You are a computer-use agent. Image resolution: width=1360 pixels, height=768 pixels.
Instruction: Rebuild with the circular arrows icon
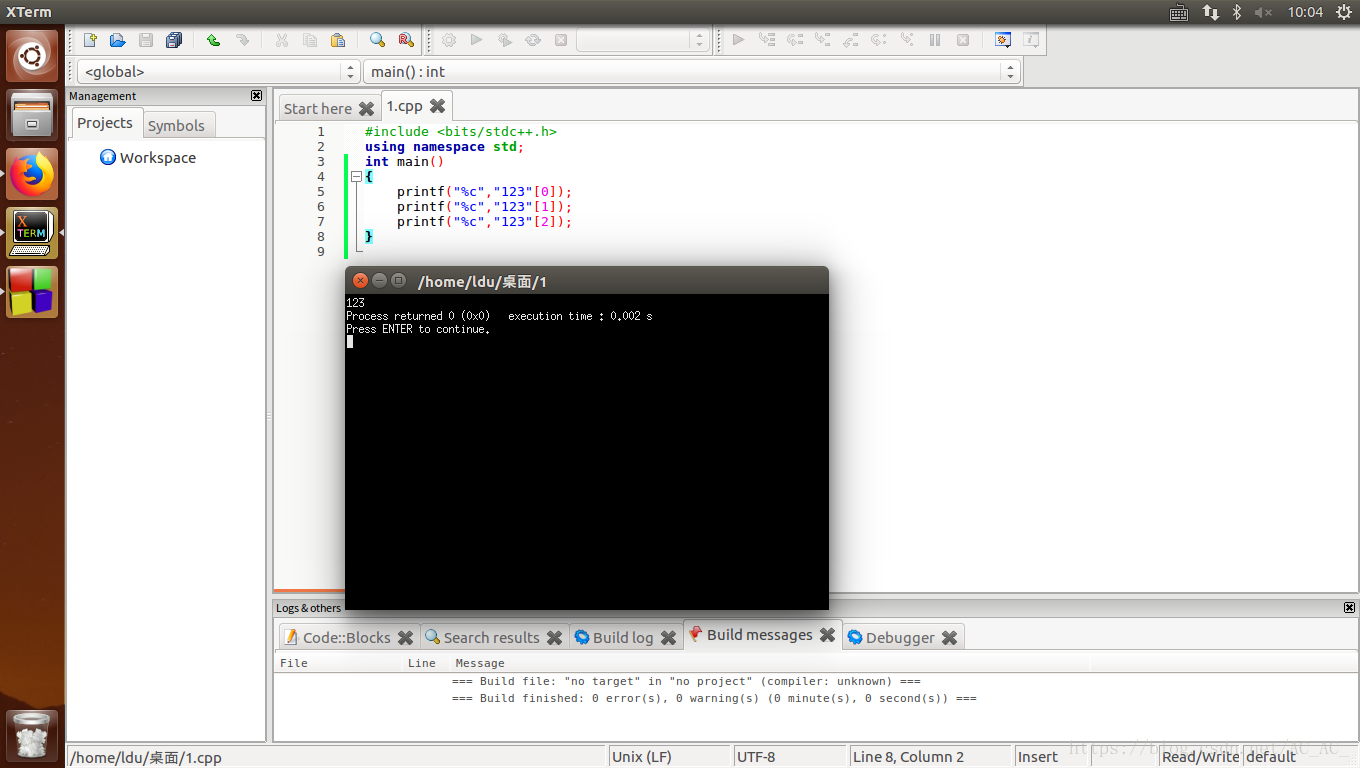click(533, 40)
